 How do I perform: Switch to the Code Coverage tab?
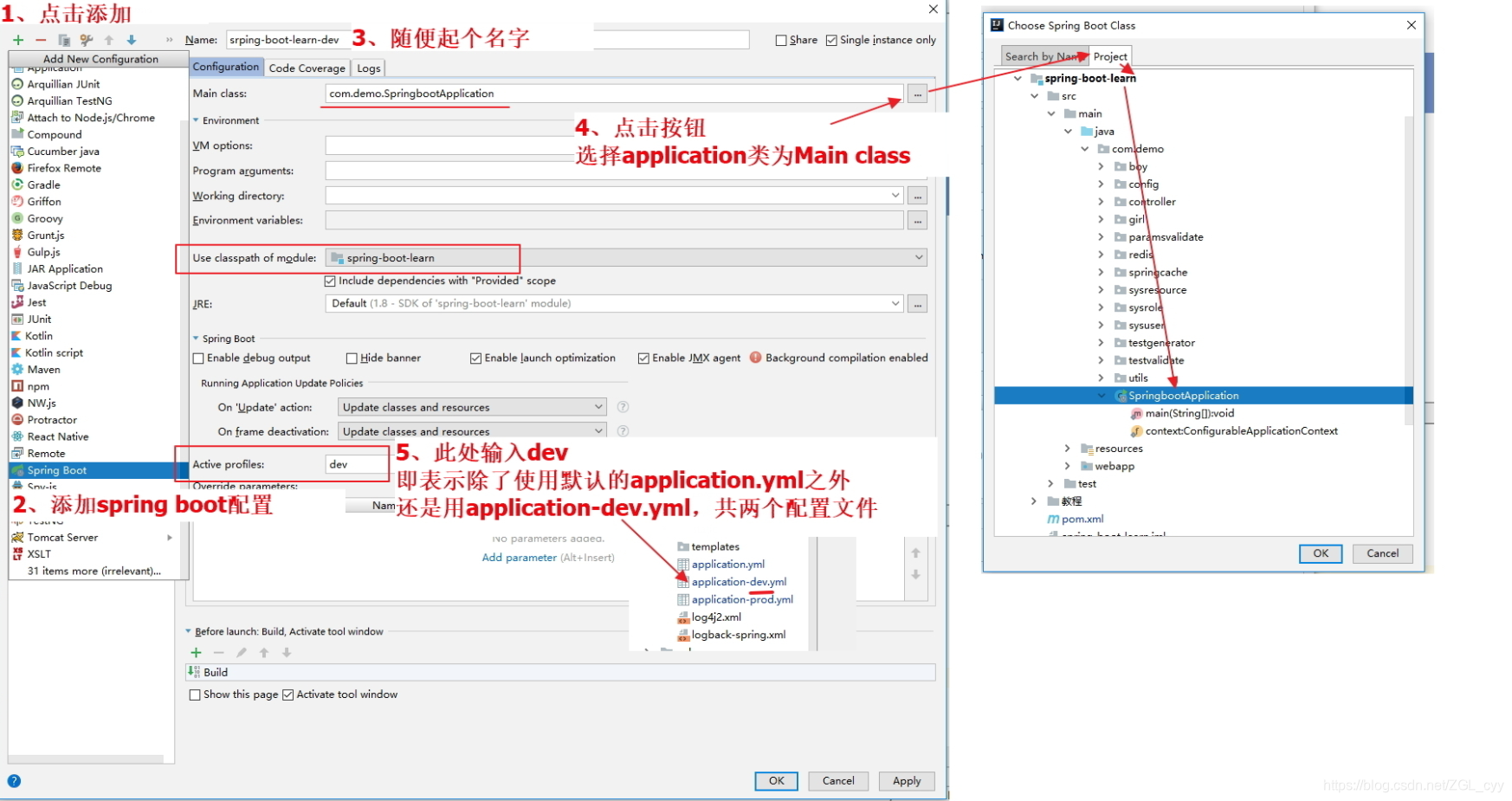point(307,68)
